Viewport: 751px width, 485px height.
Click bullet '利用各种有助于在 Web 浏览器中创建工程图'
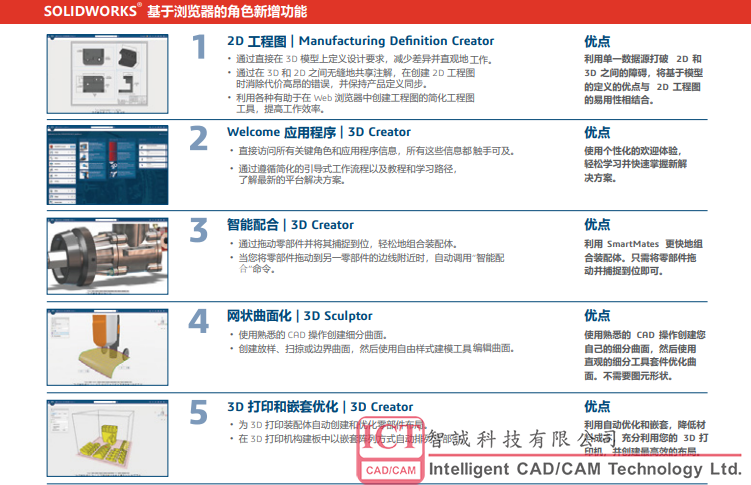pos(355,103)
